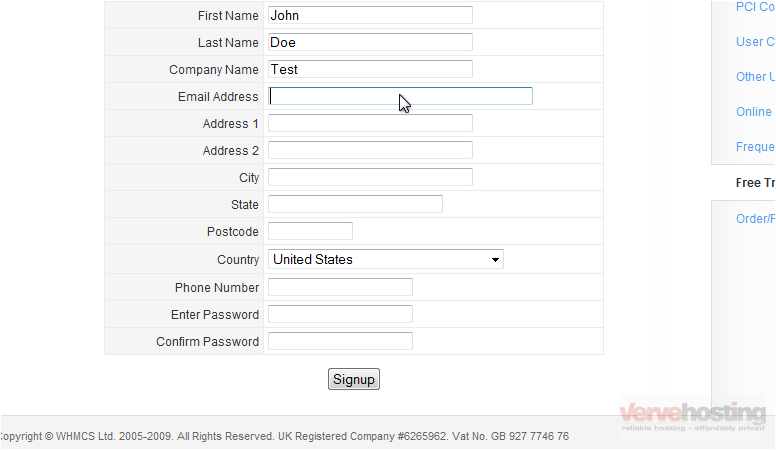Click the State text box

point(355,204)
